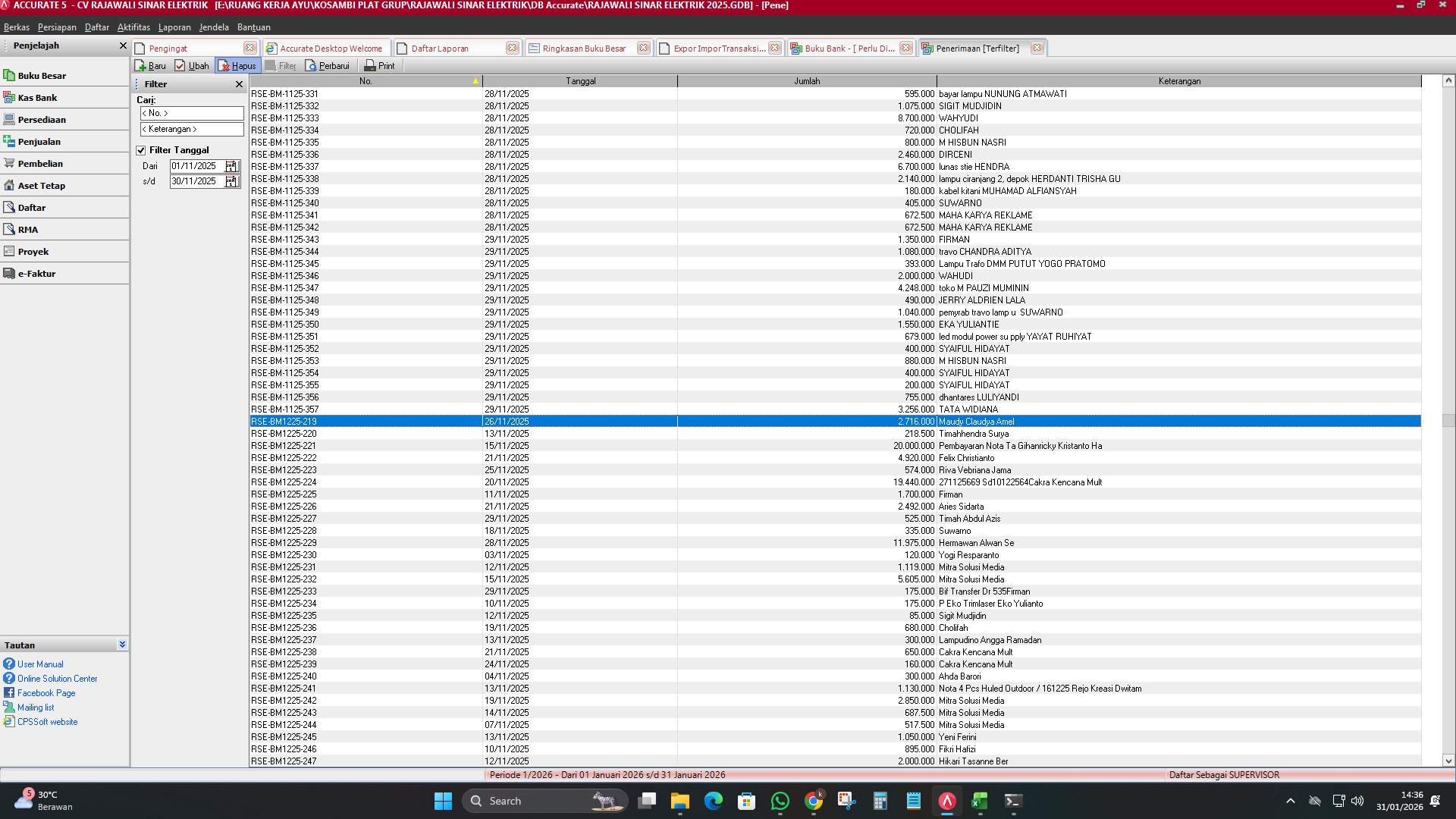The height and width of the screenshot is (819, 1456).
Task: Close the Filter panel
Action: 239,84
